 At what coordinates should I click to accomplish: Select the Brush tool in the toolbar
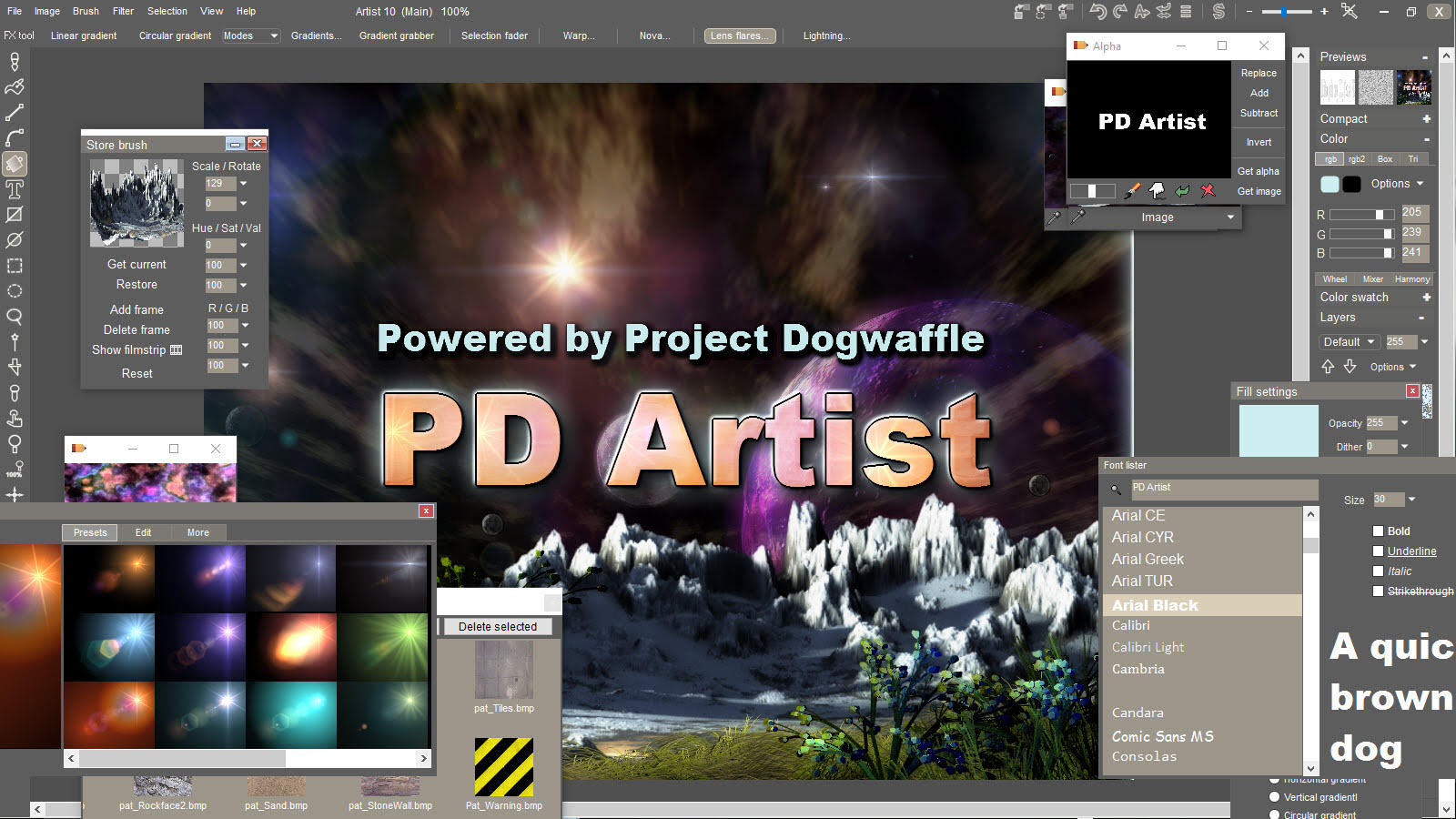(x=14, y=87)
